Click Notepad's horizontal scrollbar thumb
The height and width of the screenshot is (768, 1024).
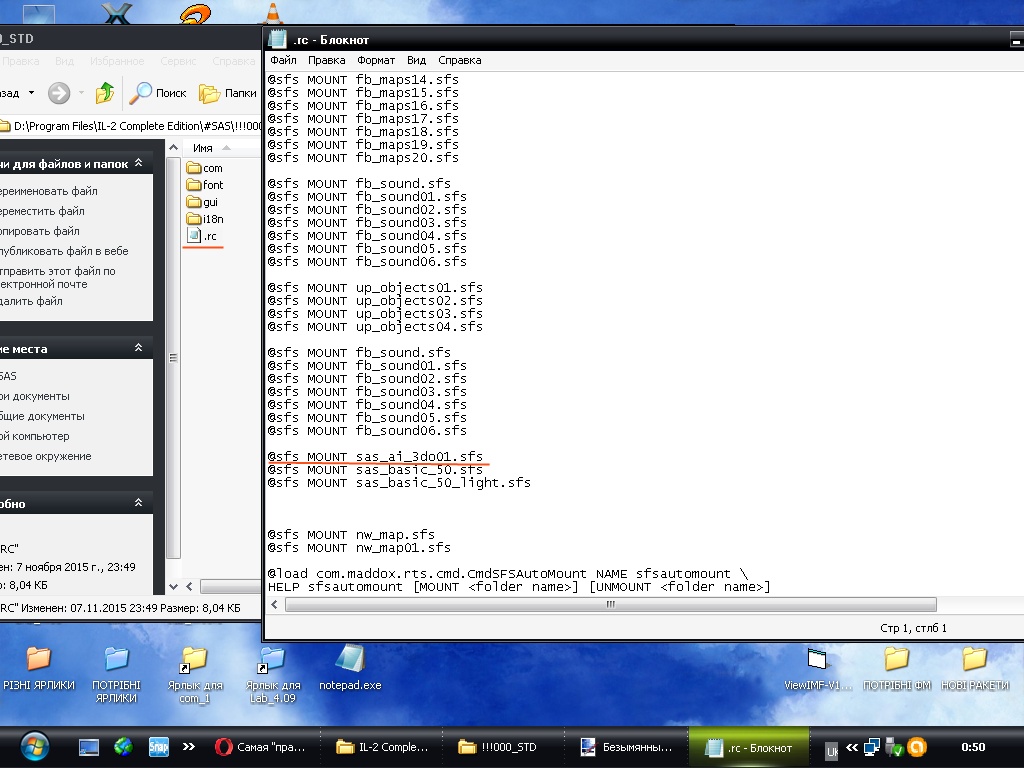pos(610,605)
